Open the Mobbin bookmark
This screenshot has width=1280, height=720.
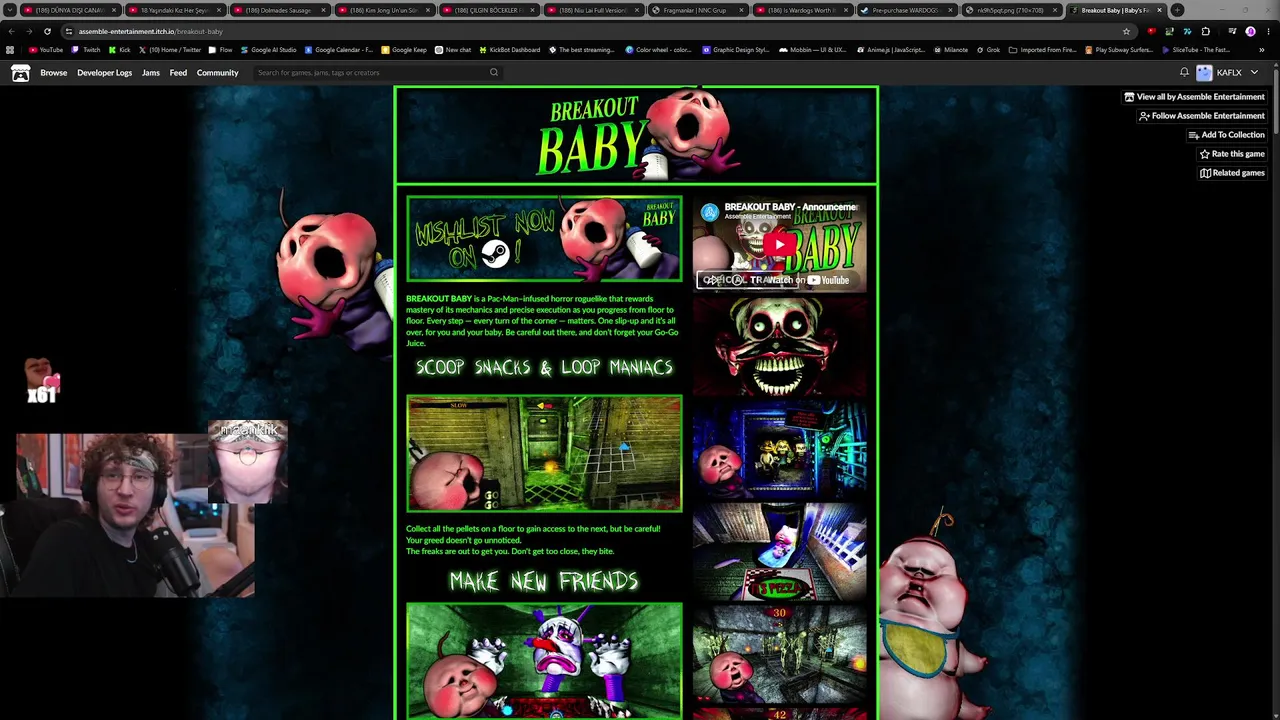click(x=811, y=50)
